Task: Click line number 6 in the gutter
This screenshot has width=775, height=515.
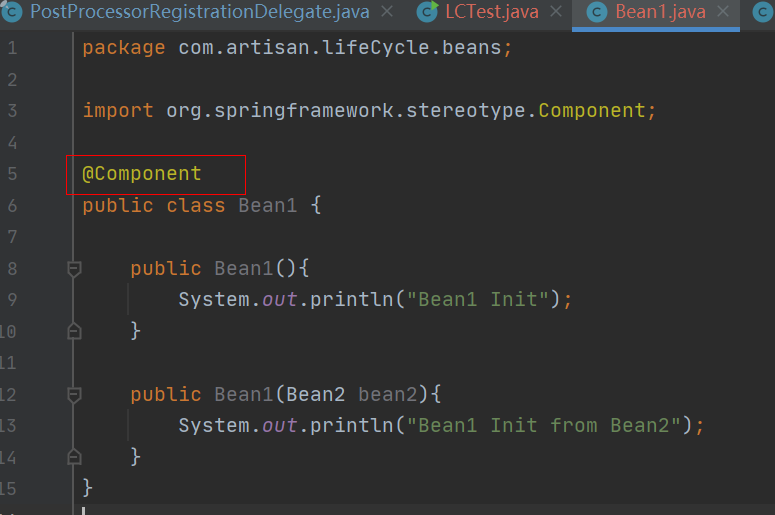Action: [12, 206]
